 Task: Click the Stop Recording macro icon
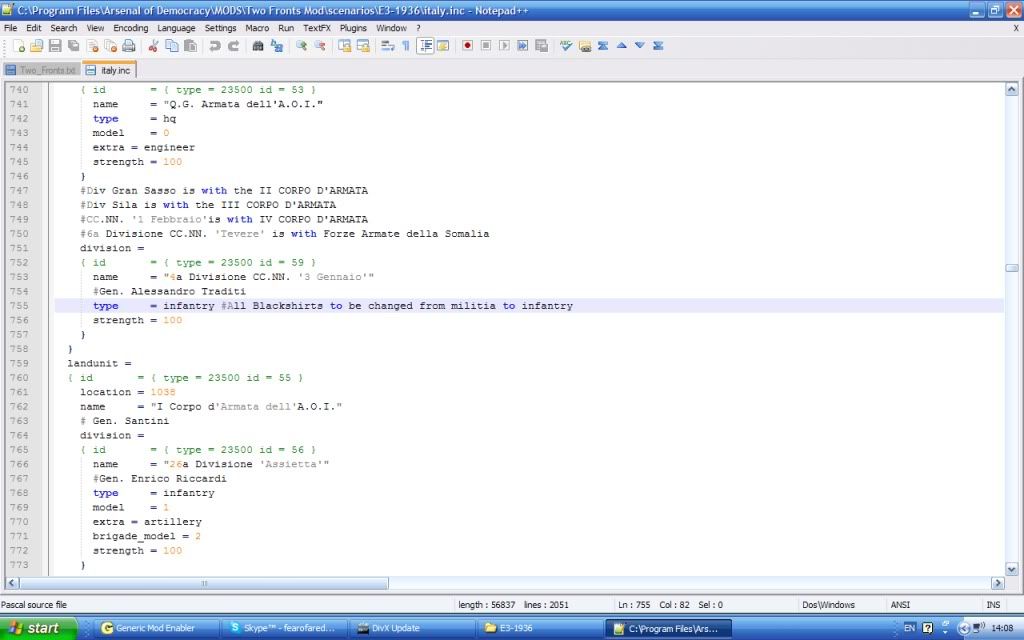click(x=486, y=46)
